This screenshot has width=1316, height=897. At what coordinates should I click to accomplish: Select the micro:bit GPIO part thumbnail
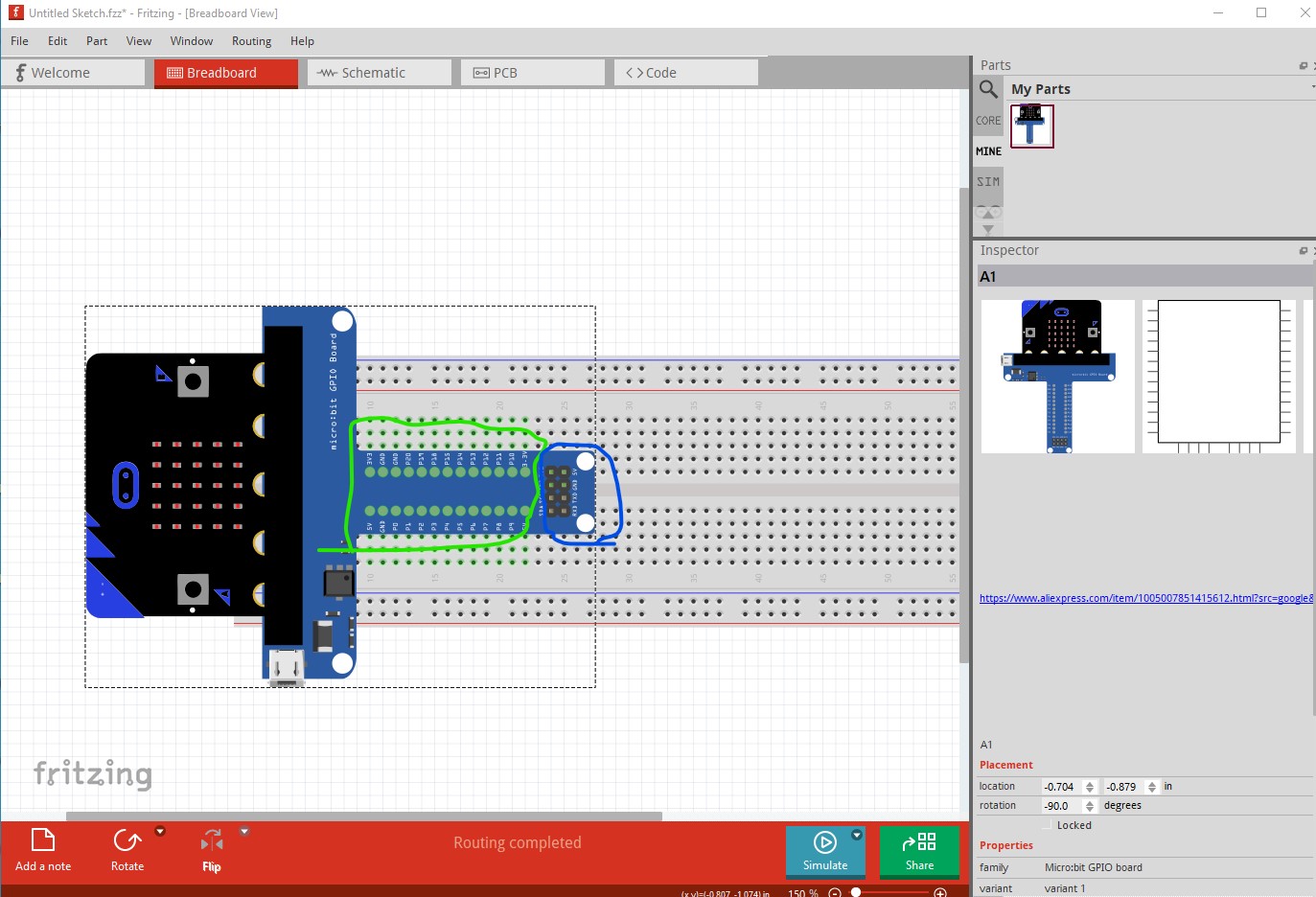click(1031, 126)
